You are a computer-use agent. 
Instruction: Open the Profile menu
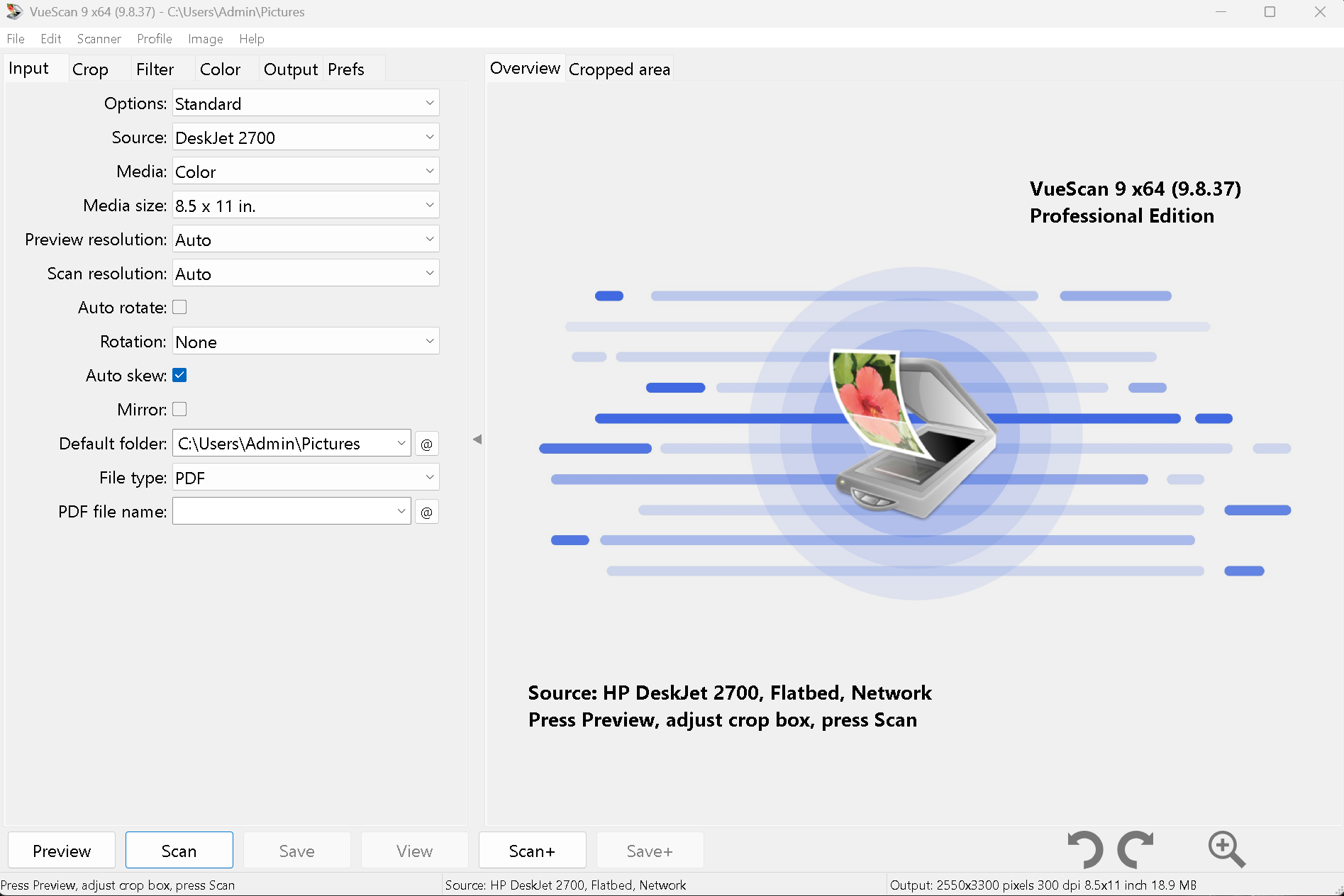point(155,38)
